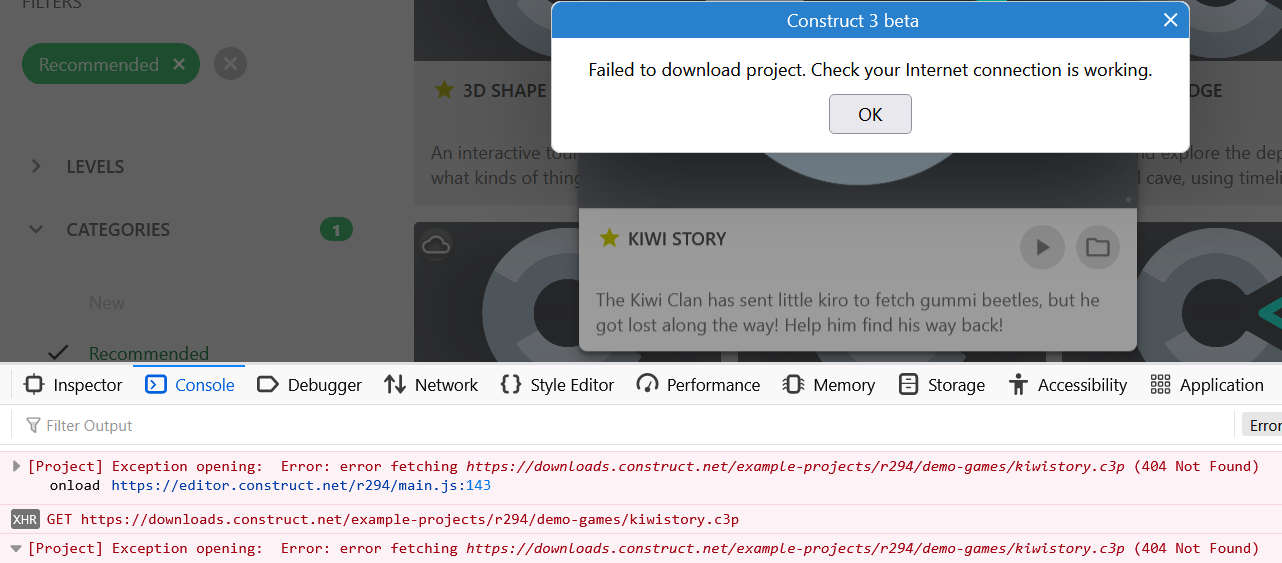
Task: Switch to the Performance tab
Action: pyautogui.click(x=698, y=385)
